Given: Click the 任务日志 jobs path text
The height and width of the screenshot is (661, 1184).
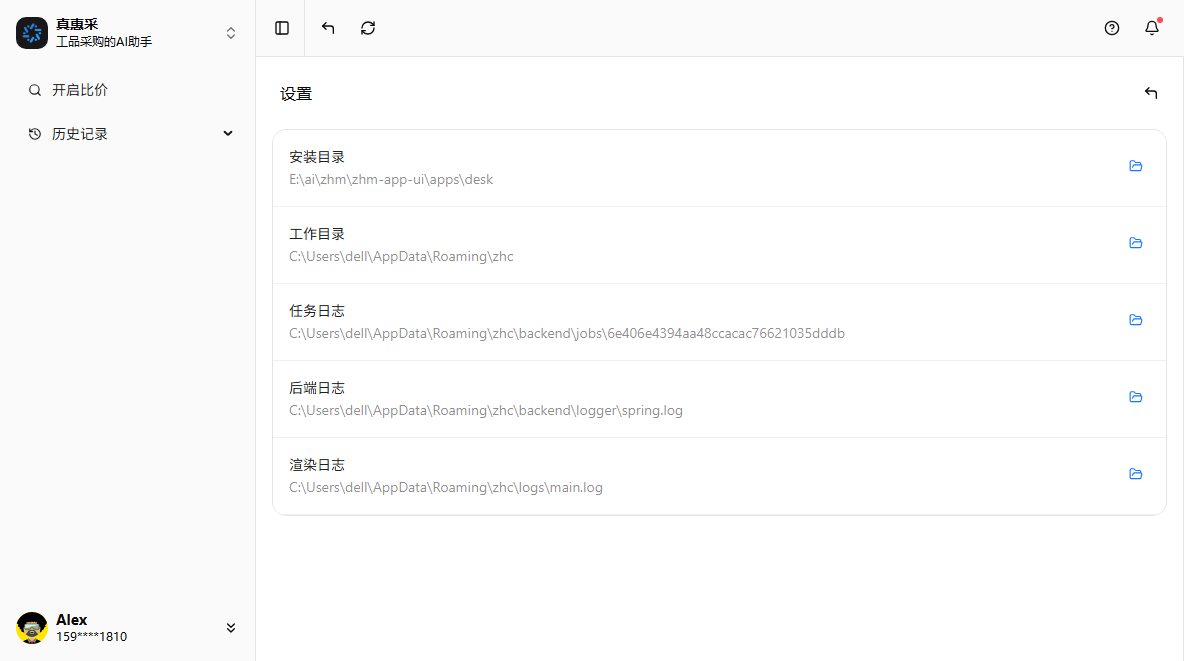Looking at the screenshot, I should [x=567, y=334].
